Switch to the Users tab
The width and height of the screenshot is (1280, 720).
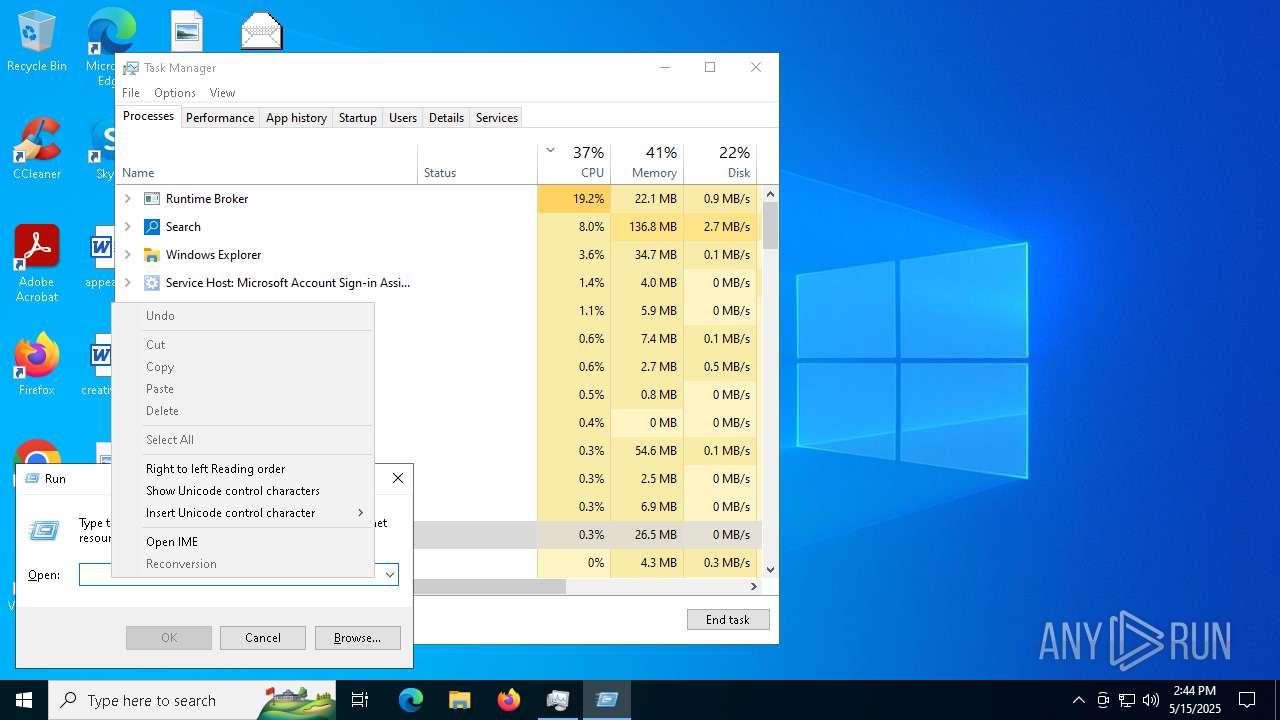[x=403, y=118]
